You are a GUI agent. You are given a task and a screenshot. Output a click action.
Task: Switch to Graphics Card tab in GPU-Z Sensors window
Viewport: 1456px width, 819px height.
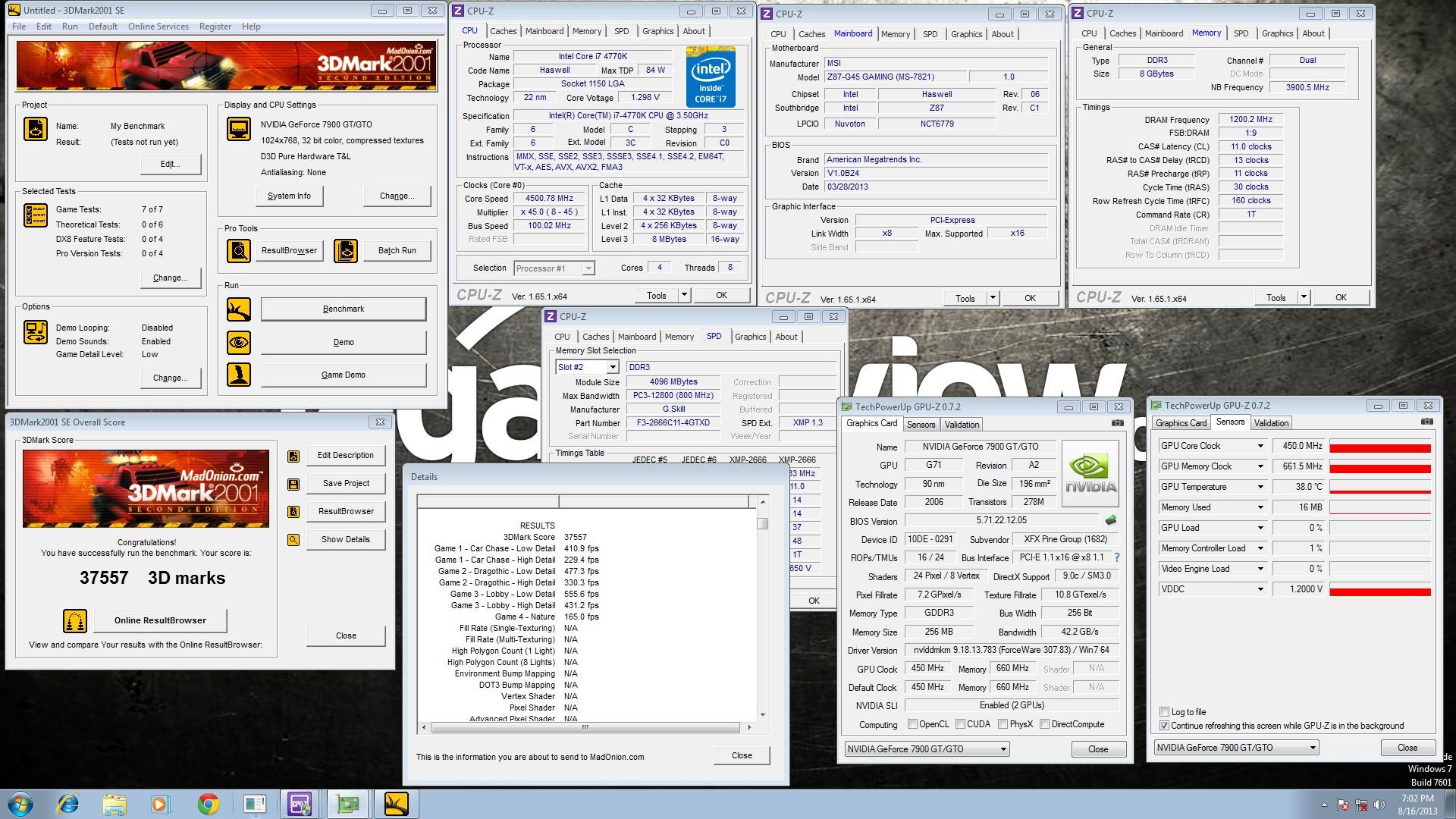(1181, 423)
